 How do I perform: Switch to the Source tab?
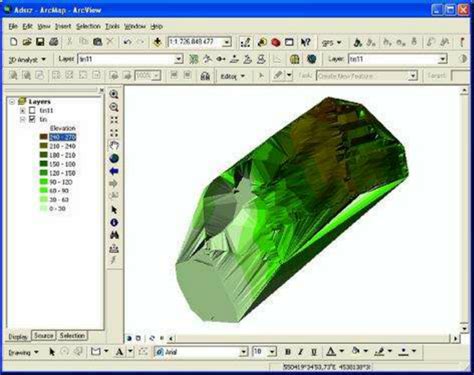[x=44, y=336]
